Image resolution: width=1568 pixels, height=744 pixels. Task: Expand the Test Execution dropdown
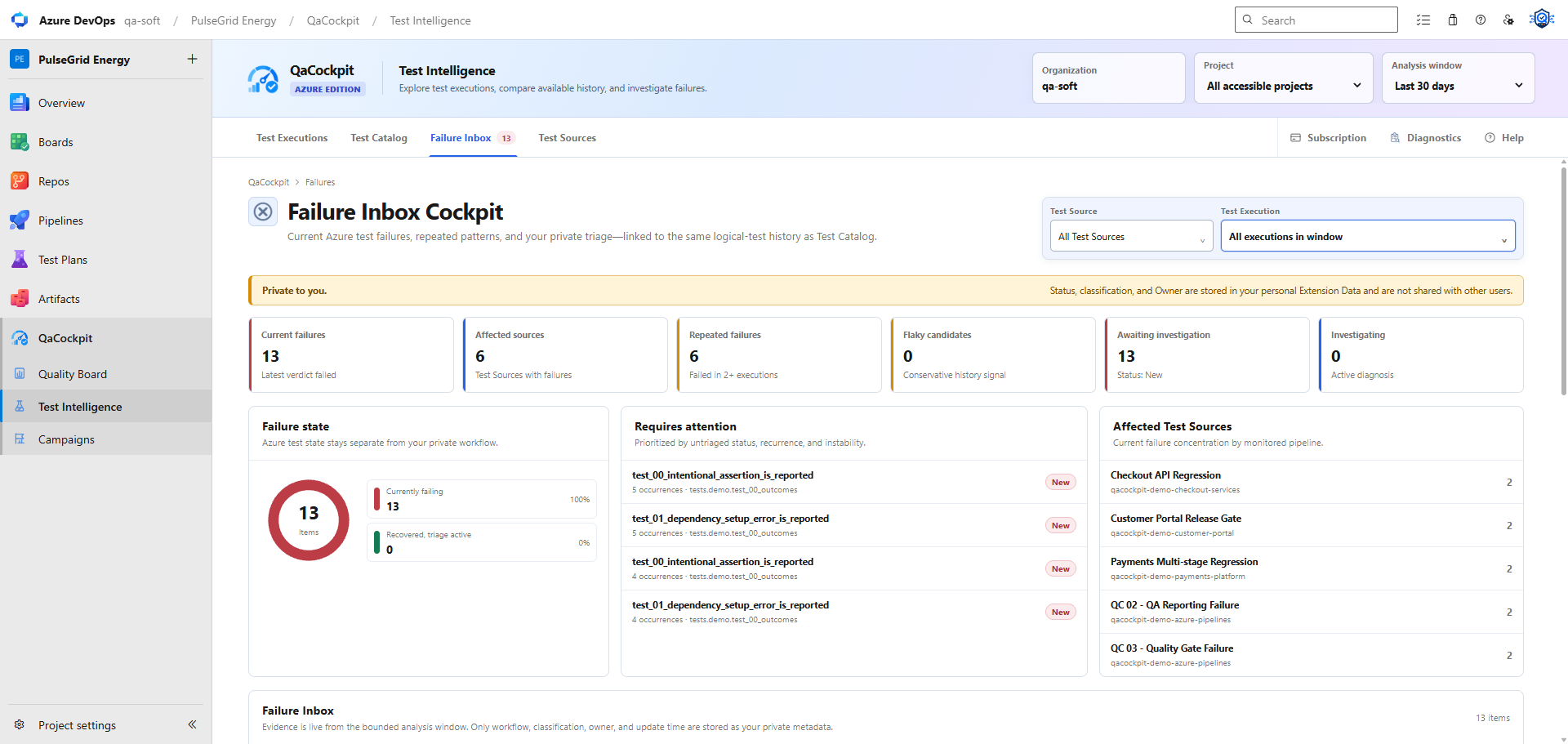(x=1368, y=236)
